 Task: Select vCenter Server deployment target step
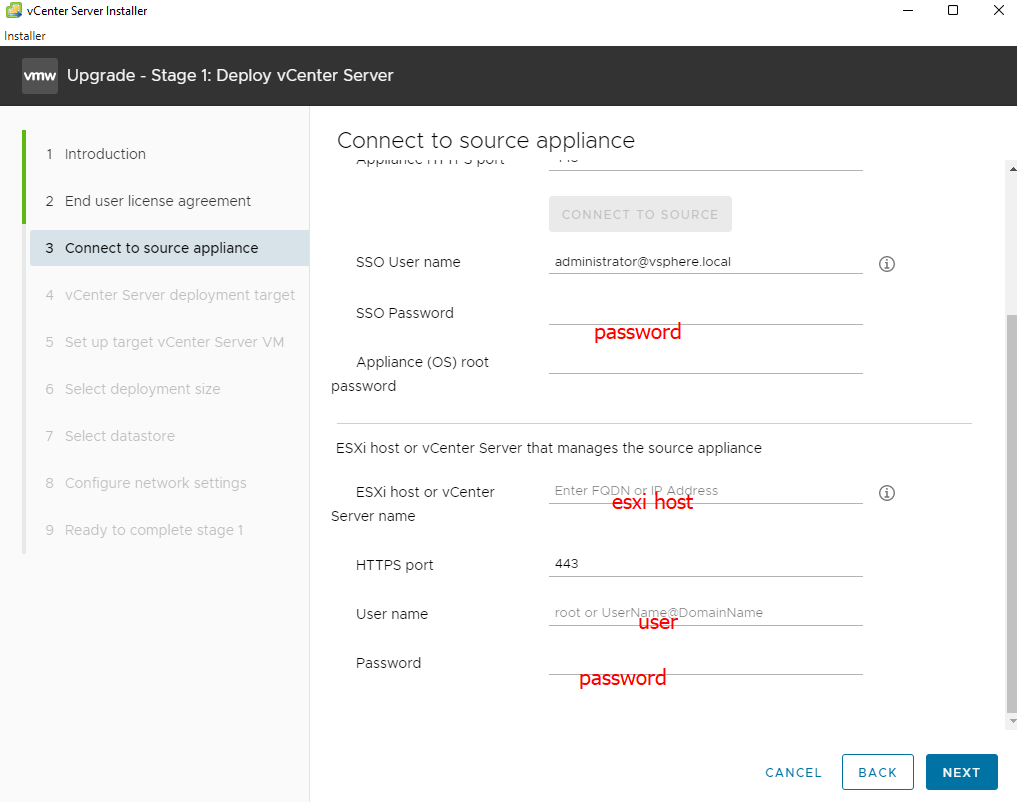[169, 295]
